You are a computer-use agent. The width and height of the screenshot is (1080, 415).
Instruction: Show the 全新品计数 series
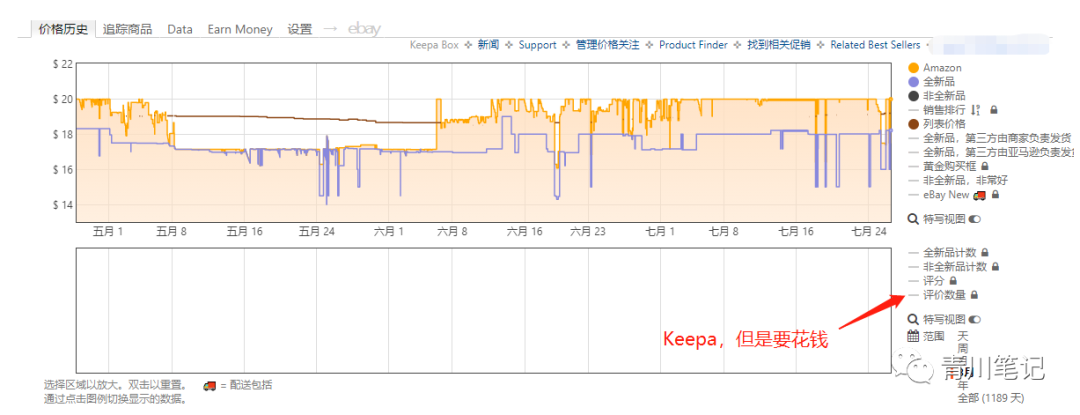click(951, 253)
